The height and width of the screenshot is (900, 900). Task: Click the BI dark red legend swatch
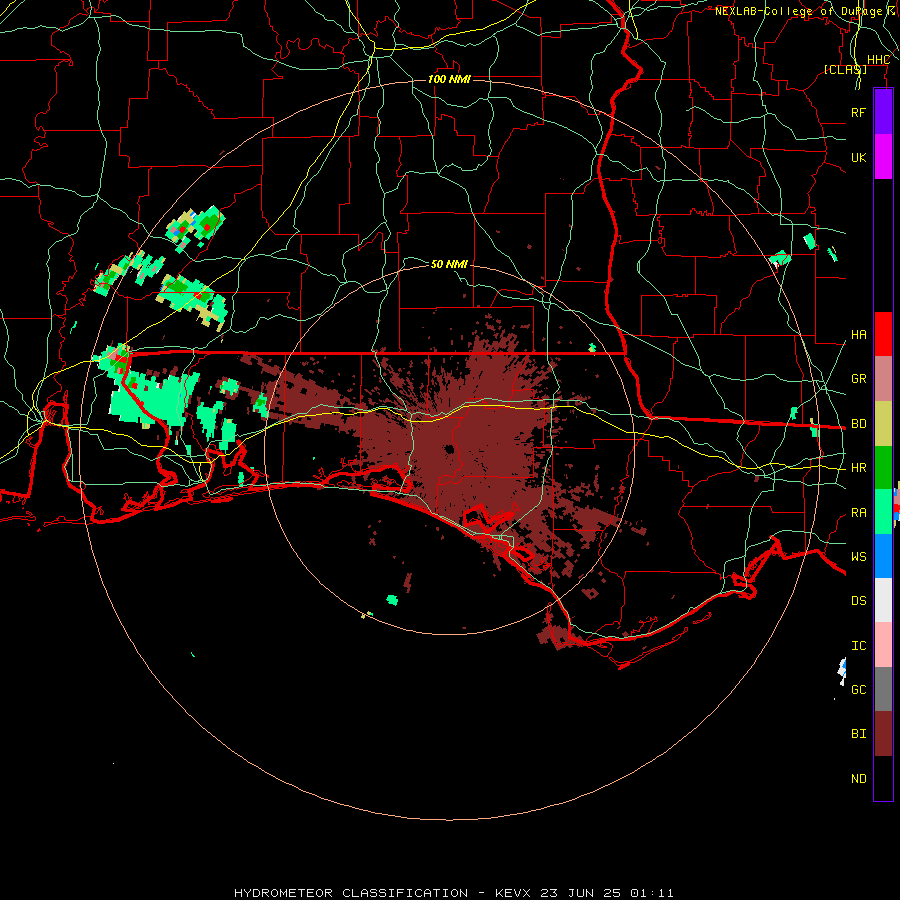[x=883, y=734]
